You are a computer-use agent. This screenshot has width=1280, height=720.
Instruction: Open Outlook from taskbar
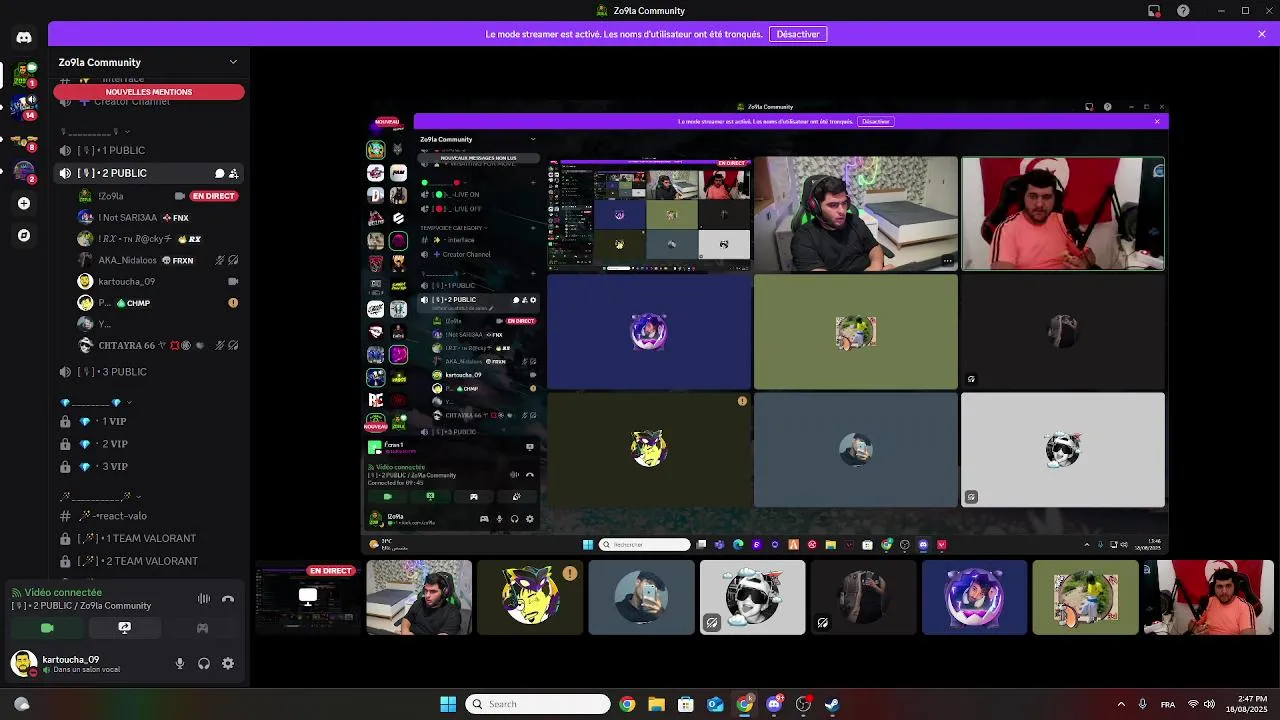(715, 704)
